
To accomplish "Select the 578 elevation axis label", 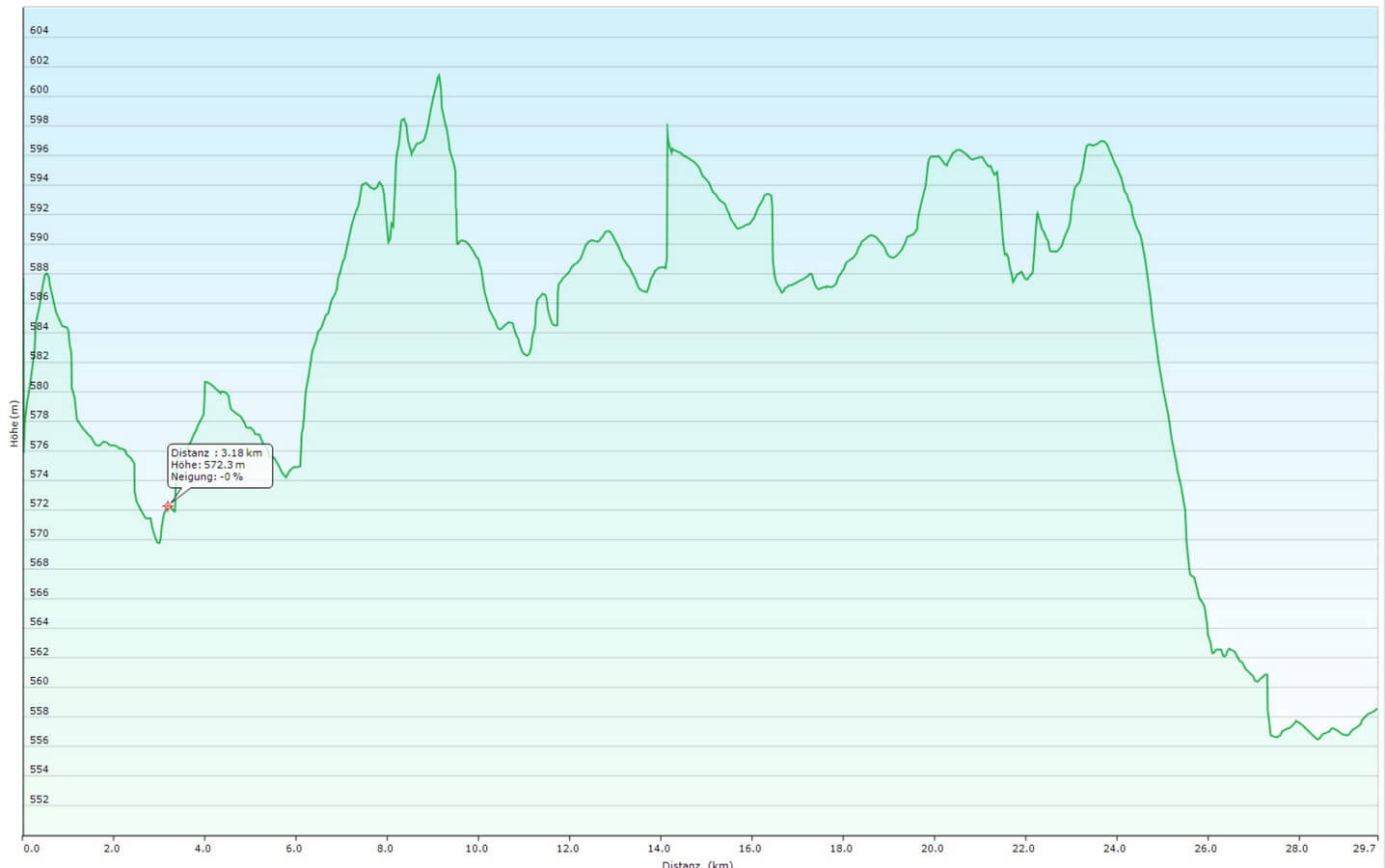I will click(39, 416).
